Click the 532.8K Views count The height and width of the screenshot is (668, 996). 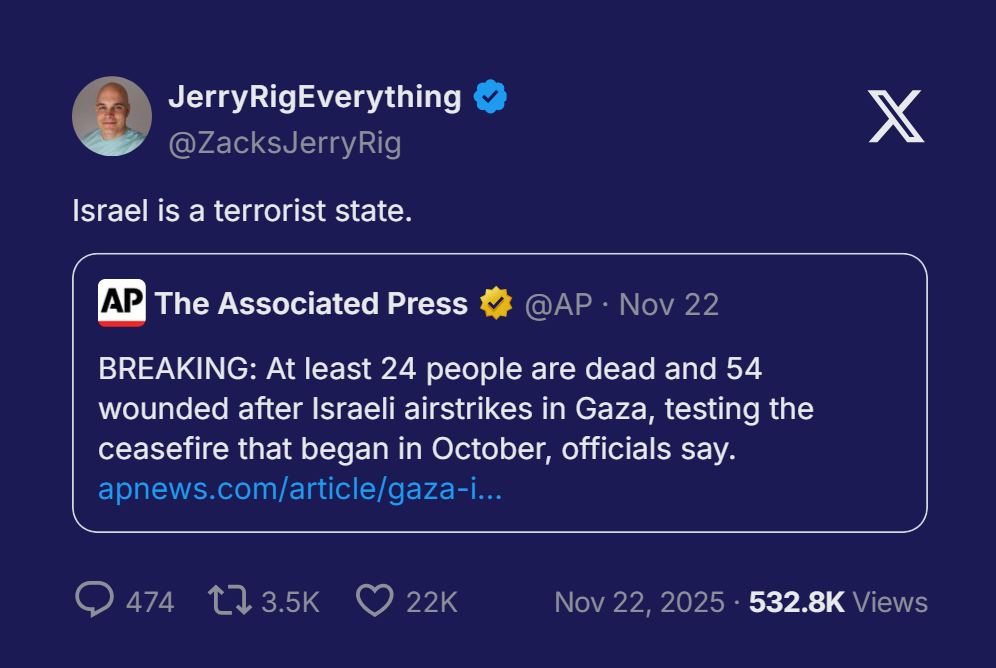838,602
